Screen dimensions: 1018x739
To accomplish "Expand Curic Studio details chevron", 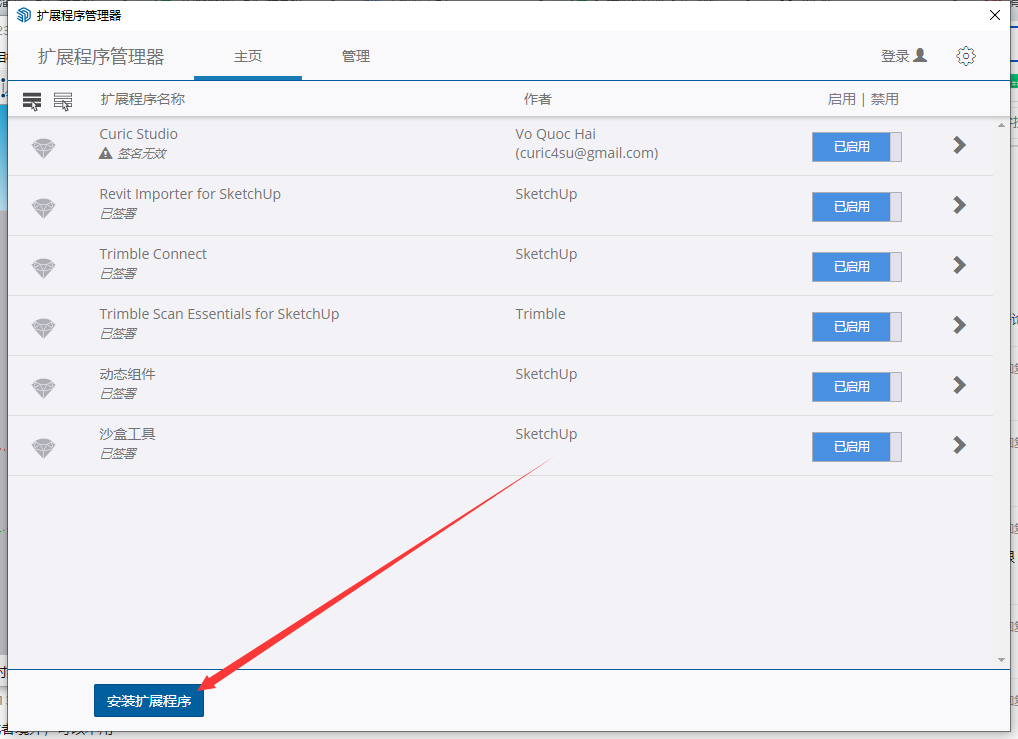I will (x=960, y=145).
